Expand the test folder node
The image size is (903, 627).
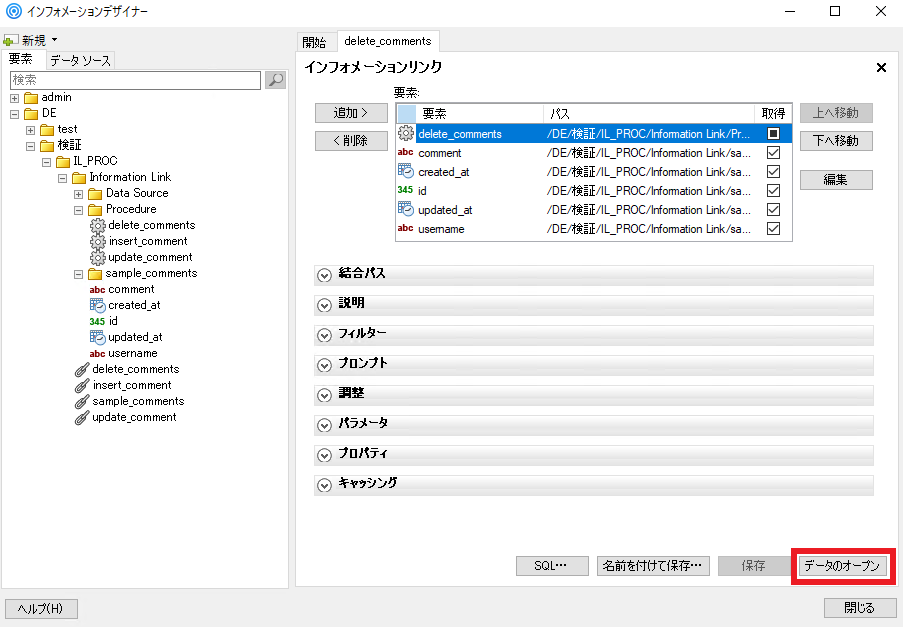coord(31,131)
